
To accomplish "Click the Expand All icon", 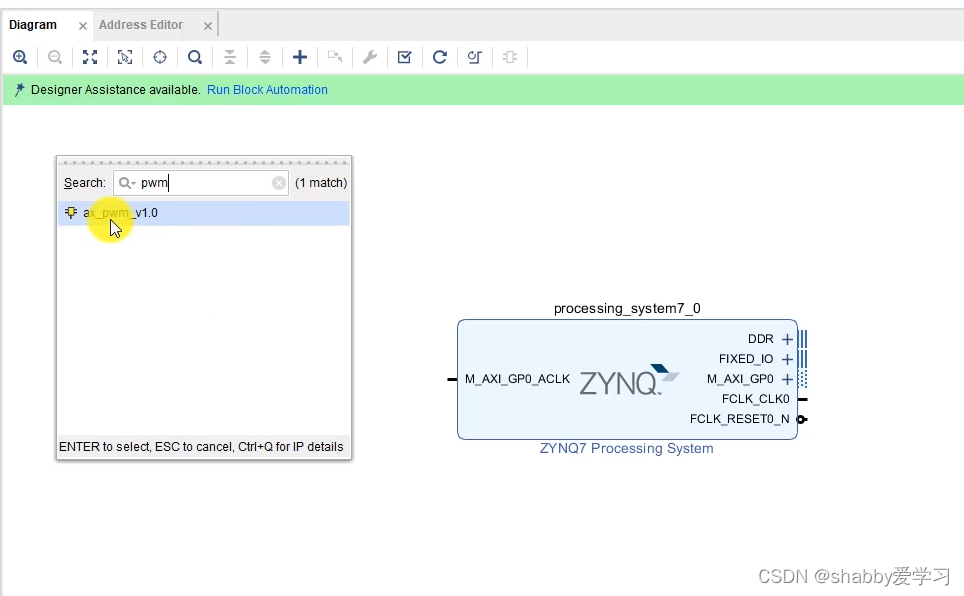I will point(265,57).
